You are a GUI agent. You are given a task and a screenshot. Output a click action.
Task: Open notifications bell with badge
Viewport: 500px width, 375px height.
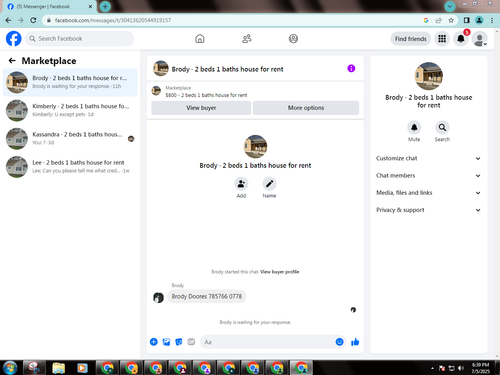point(461,39)
